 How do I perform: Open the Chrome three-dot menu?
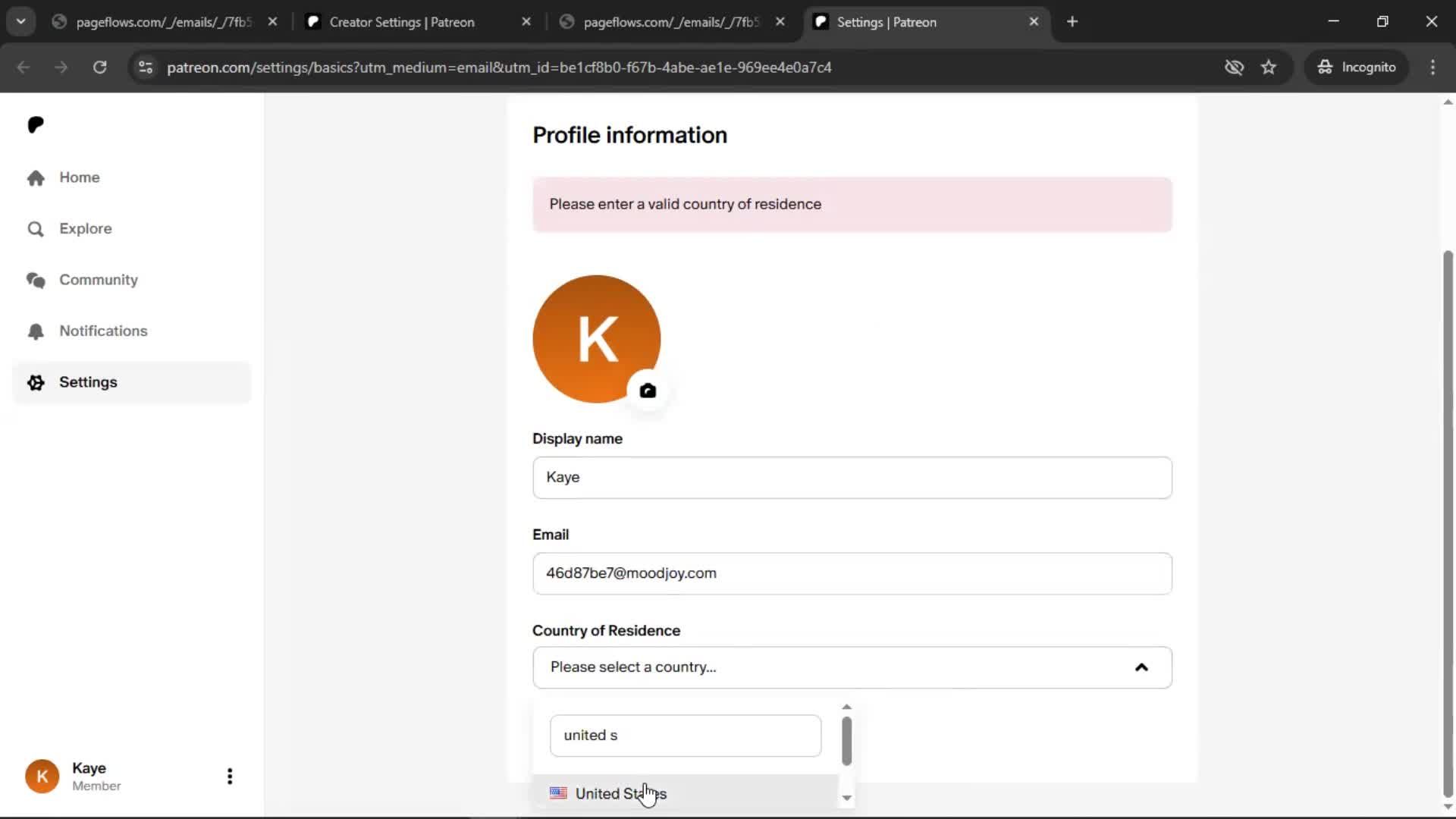pos(1432,67)
